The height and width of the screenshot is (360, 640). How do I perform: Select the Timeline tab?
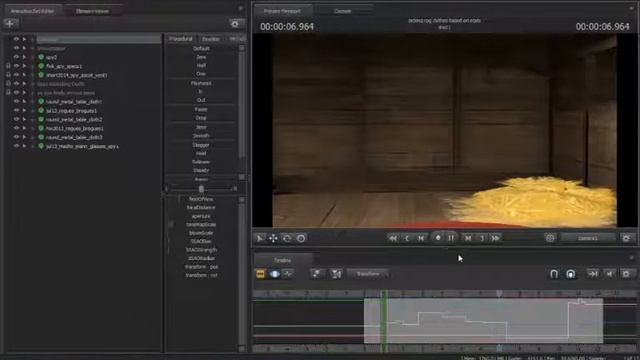point(282,260)
